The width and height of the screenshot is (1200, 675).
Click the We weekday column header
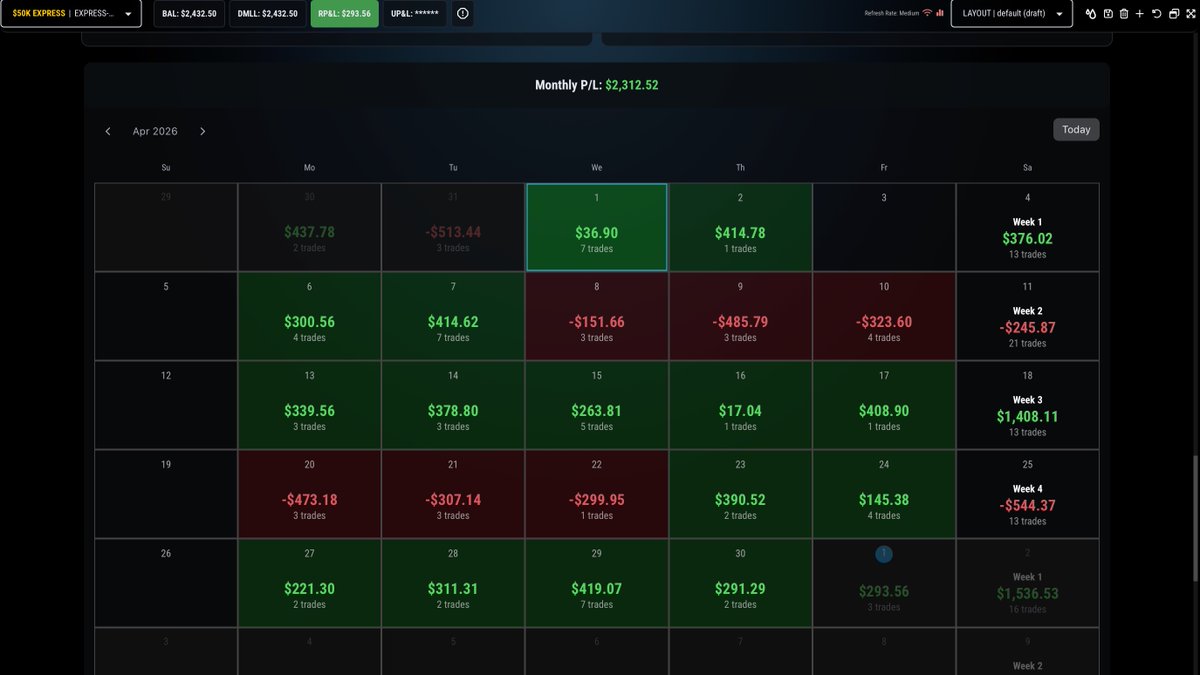(597, 168)
